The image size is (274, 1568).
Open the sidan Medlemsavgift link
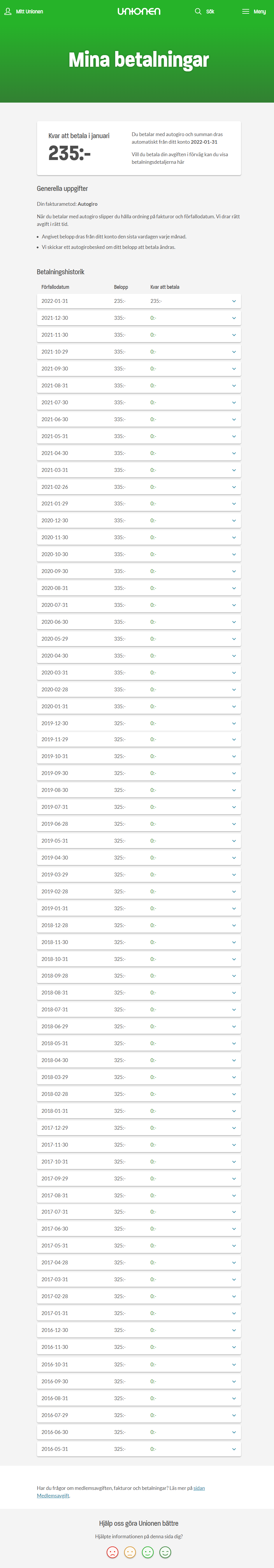[x=53, y=1495]
